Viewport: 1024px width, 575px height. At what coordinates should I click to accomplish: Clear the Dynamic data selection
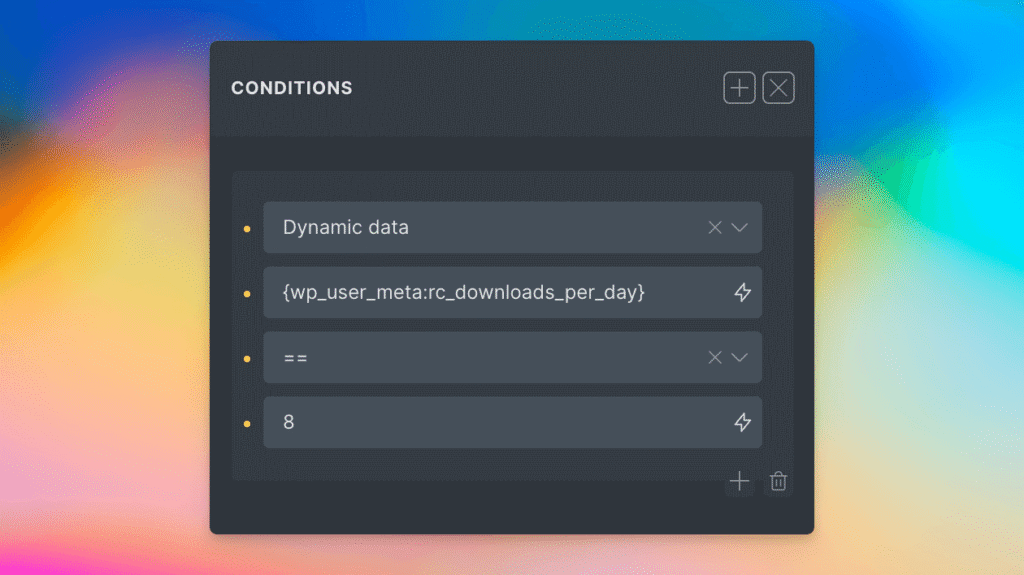point(715,227)
